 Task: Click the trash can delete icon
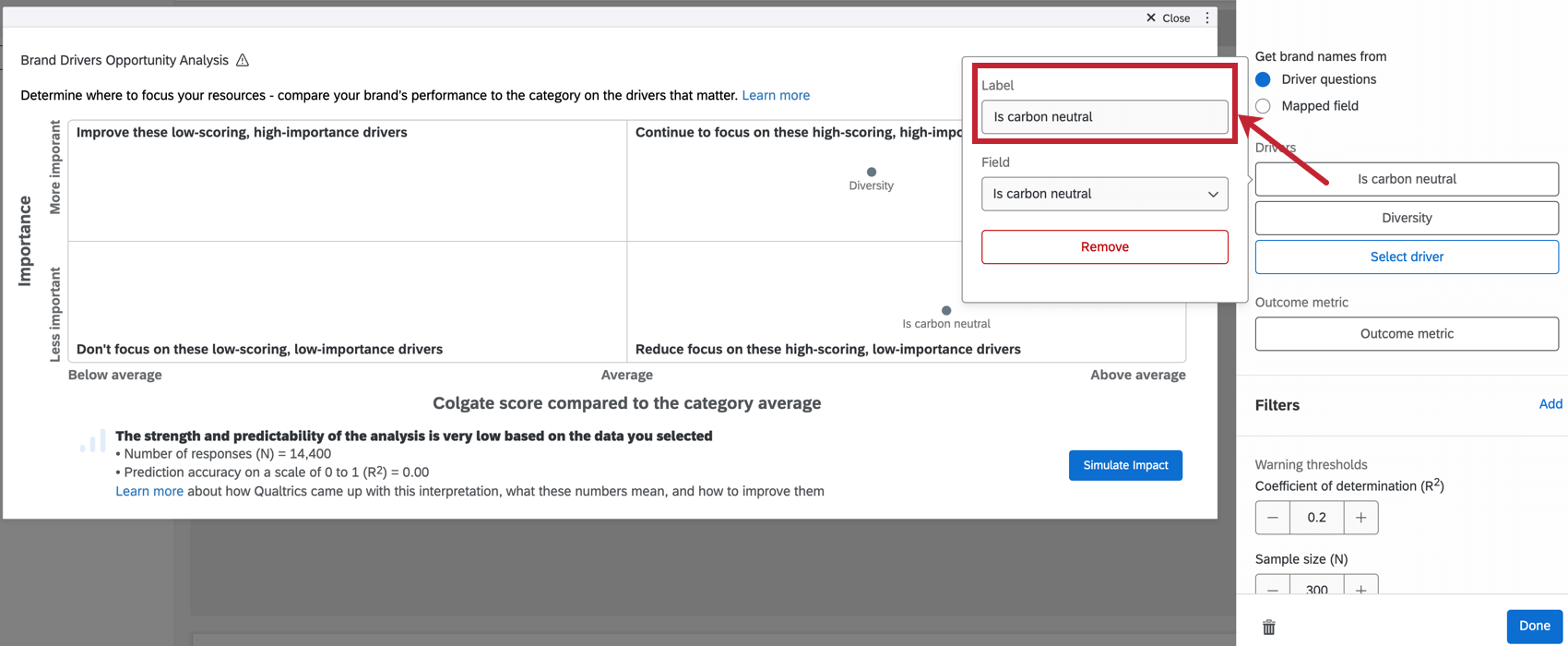pyautogui.click(x=1269, y=628)
